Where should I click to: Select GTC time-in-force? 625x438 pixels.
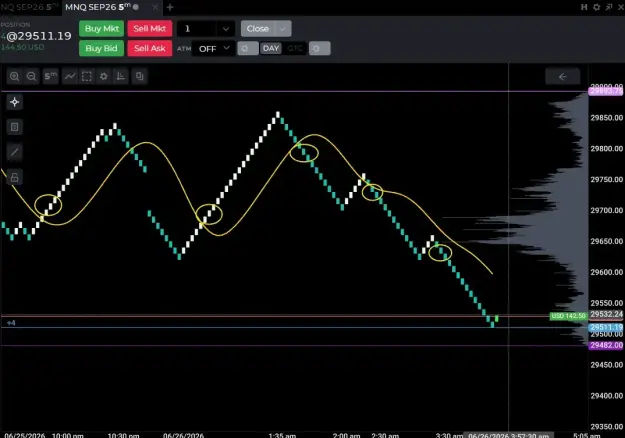[x=295, y=48]
